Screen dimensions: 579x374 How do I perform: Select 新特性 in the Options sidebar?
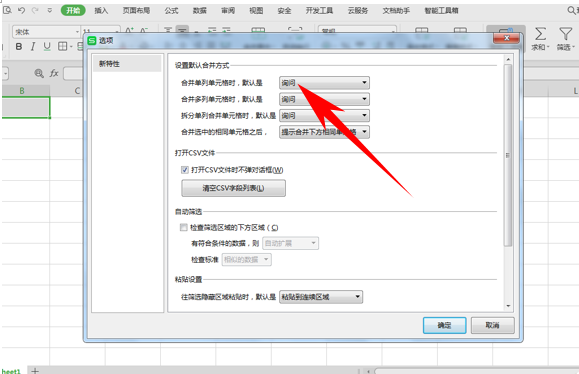[127, 64]
